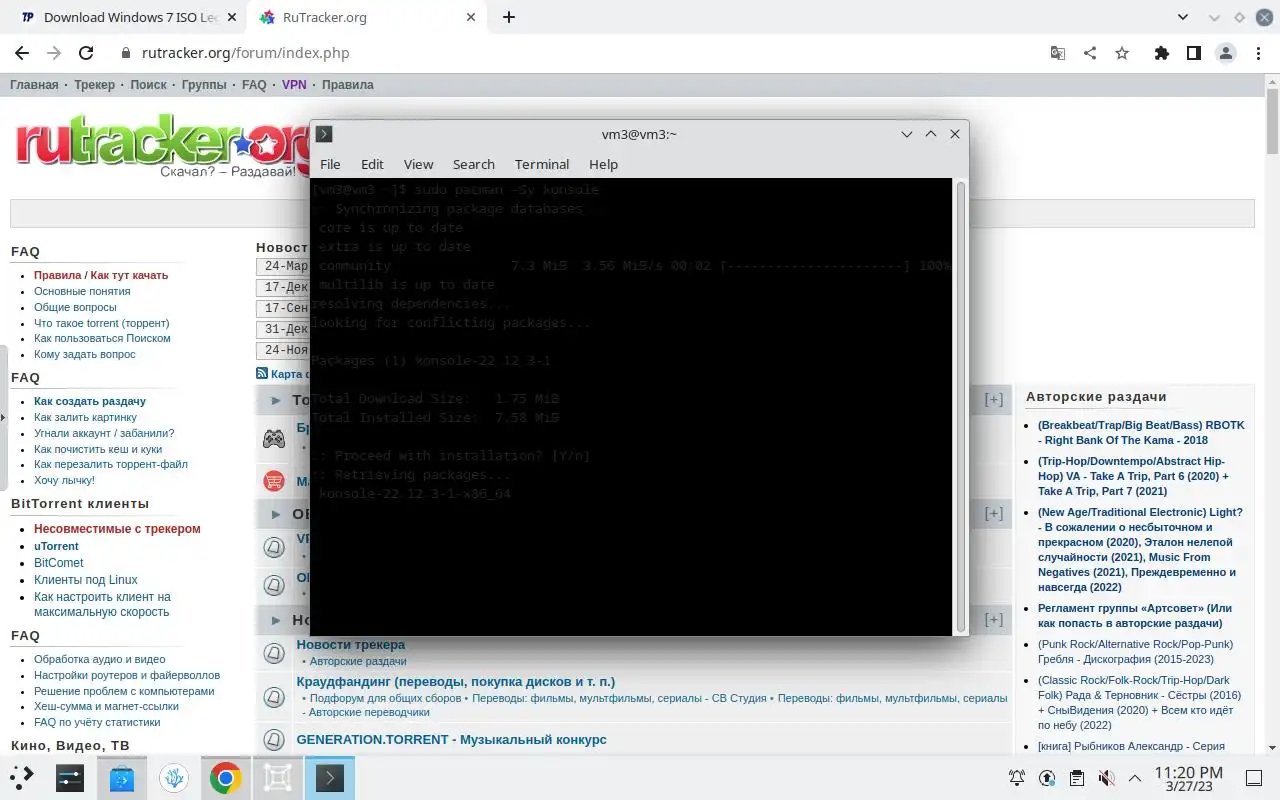Expand the first [+] category toggle
Viewport: 1280px width, 800px height.
(x=993, y=400)
